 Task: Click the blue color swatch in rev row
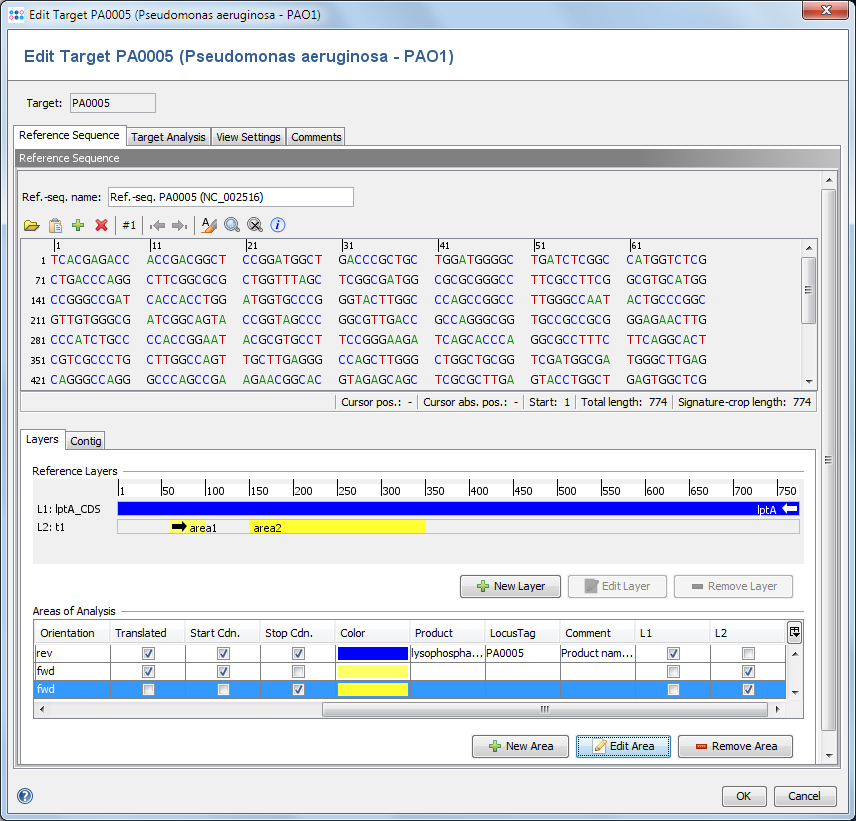[372, 653]
